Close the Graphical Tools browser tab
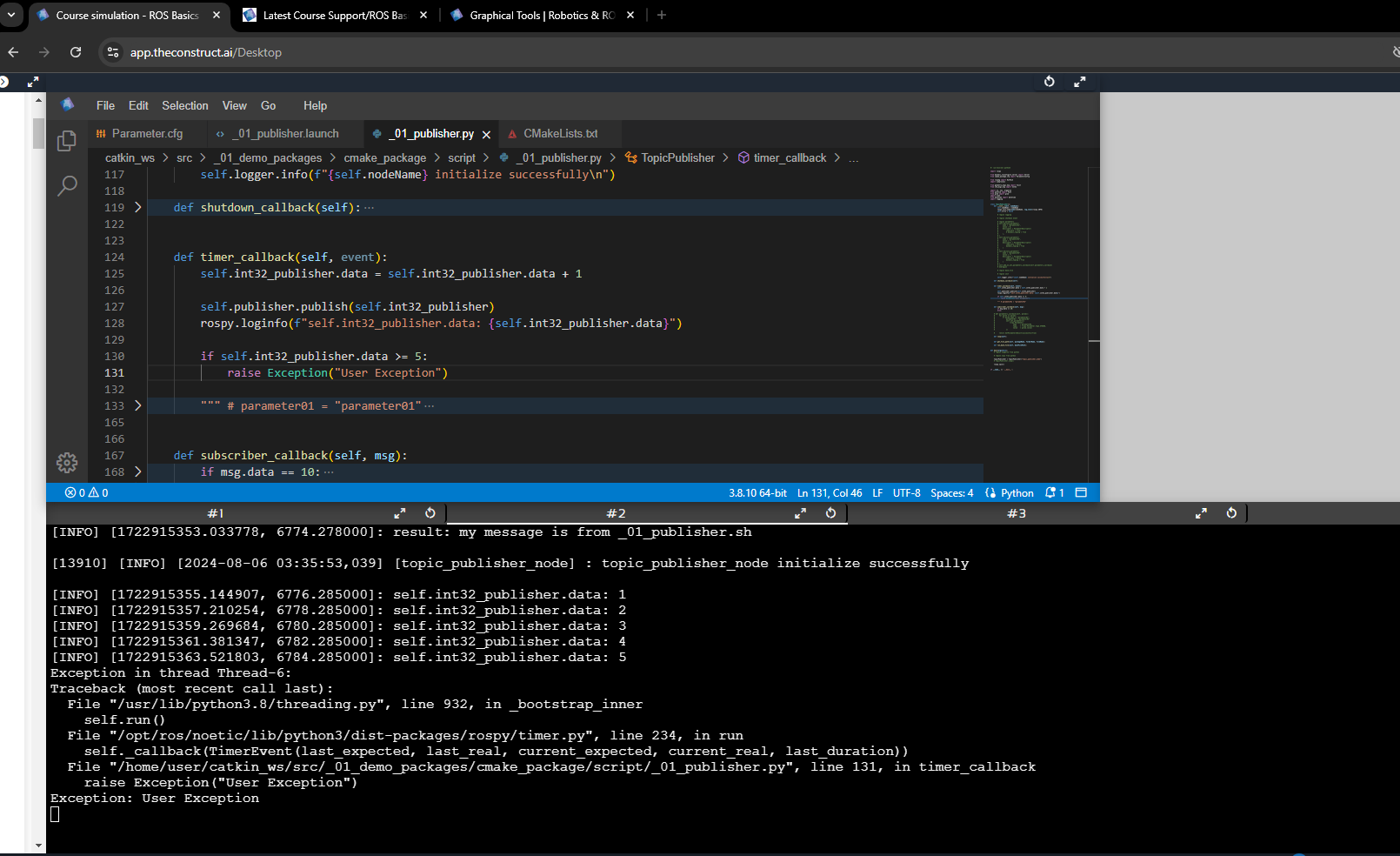This screenshot has width=1400, height=856. 630,15
